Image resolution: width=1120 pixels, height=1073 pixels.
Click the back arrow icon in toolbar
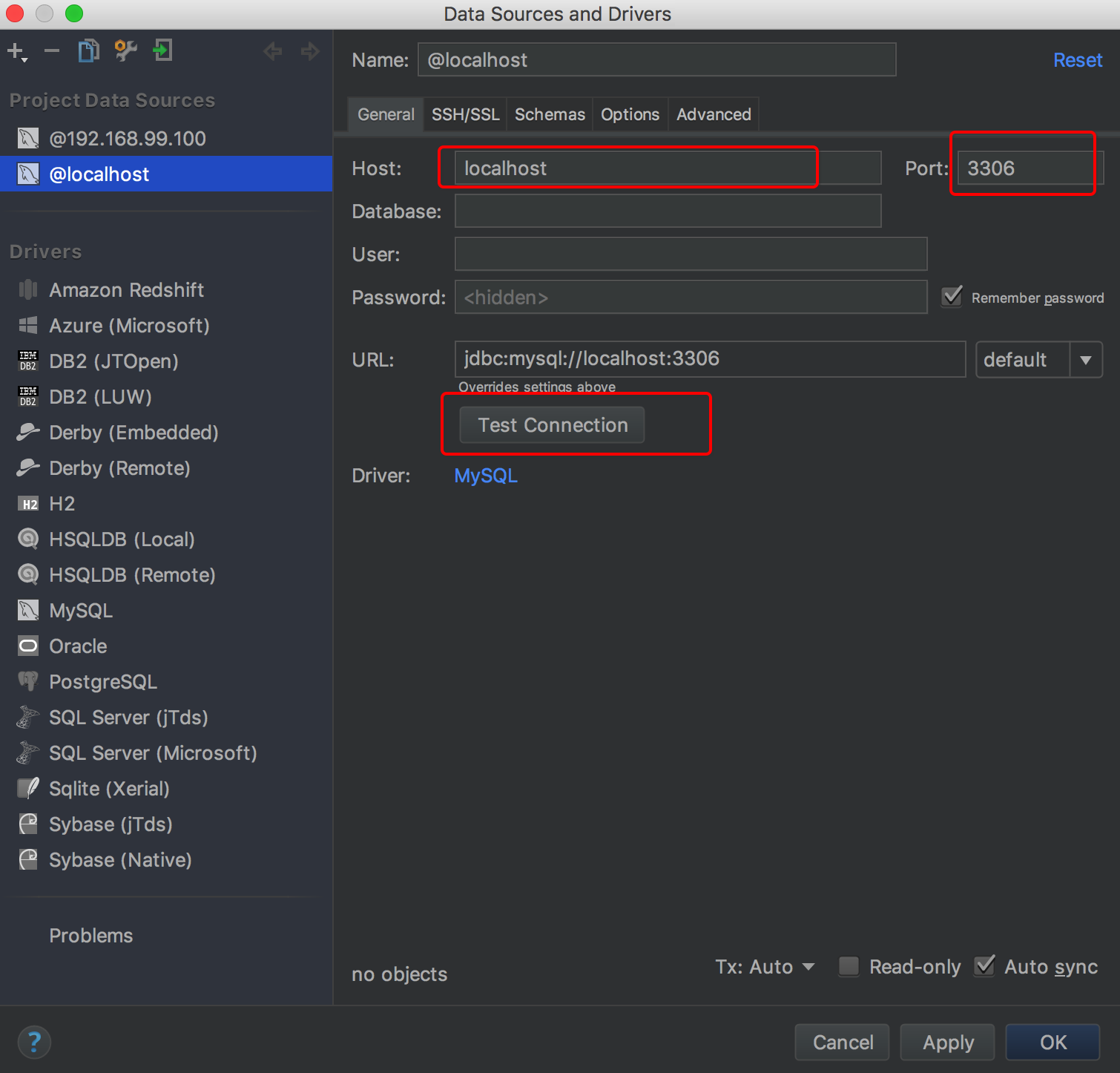[273, 51]
